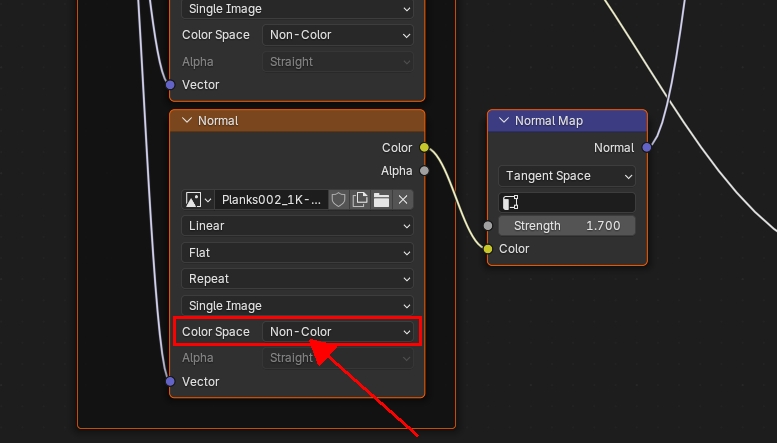Click the Color input socket on Normal Map

tap(488, 249)
